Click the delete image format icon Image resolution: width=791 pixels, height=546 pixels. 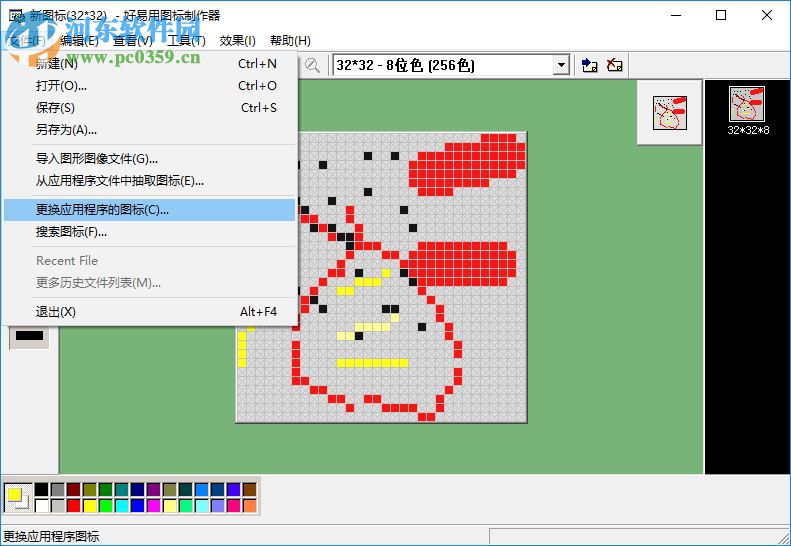(614, 66)
